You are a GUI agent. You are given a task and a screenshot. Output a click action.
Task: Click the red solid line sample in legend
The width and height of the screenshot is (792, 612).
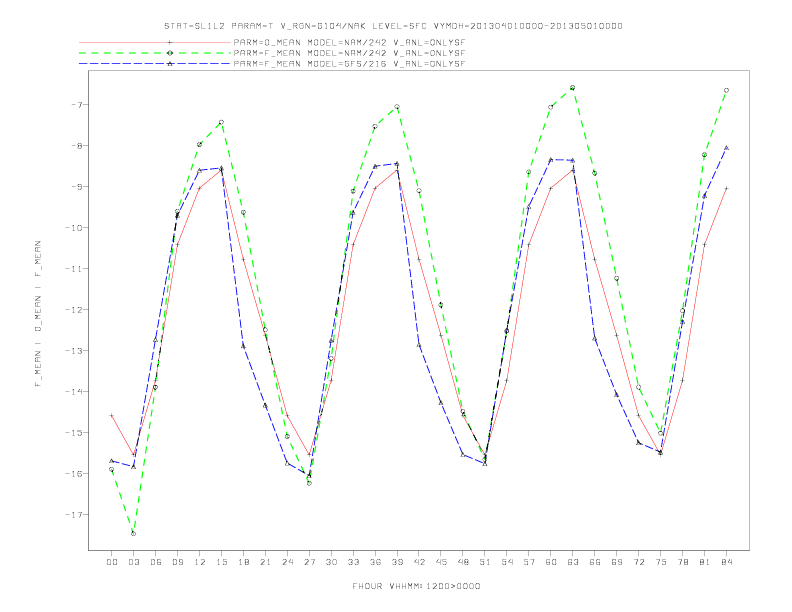click(x=155, y=42)
